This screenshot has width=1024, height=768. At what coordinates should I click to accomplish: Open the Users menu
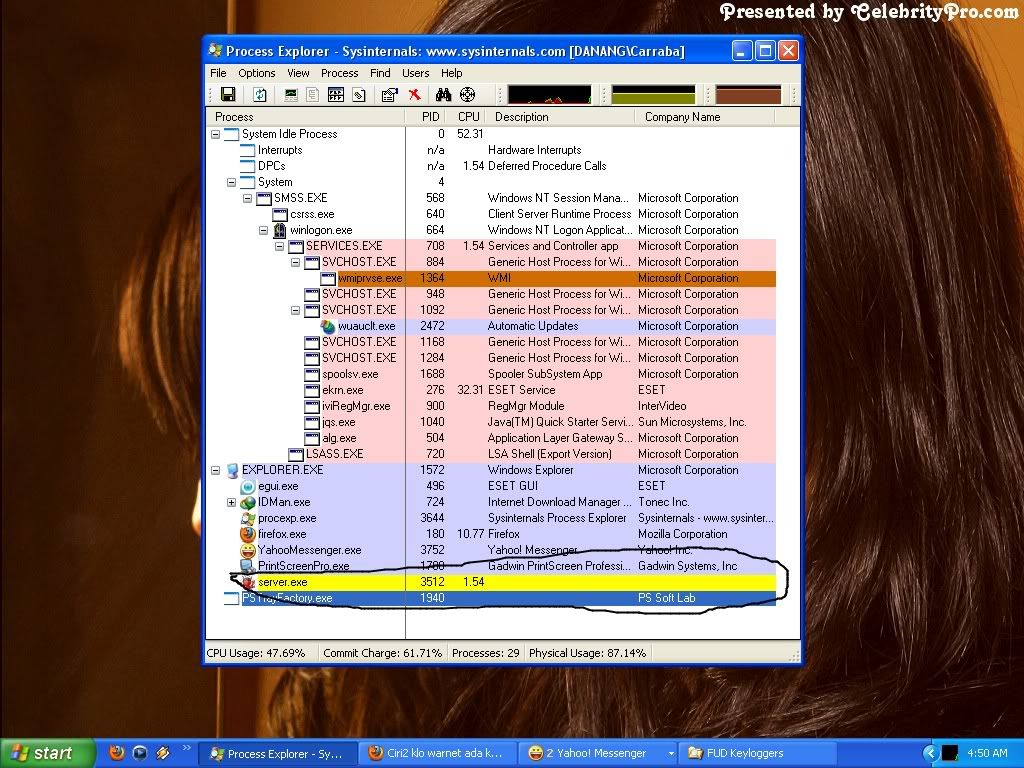(x=415, y=73)
